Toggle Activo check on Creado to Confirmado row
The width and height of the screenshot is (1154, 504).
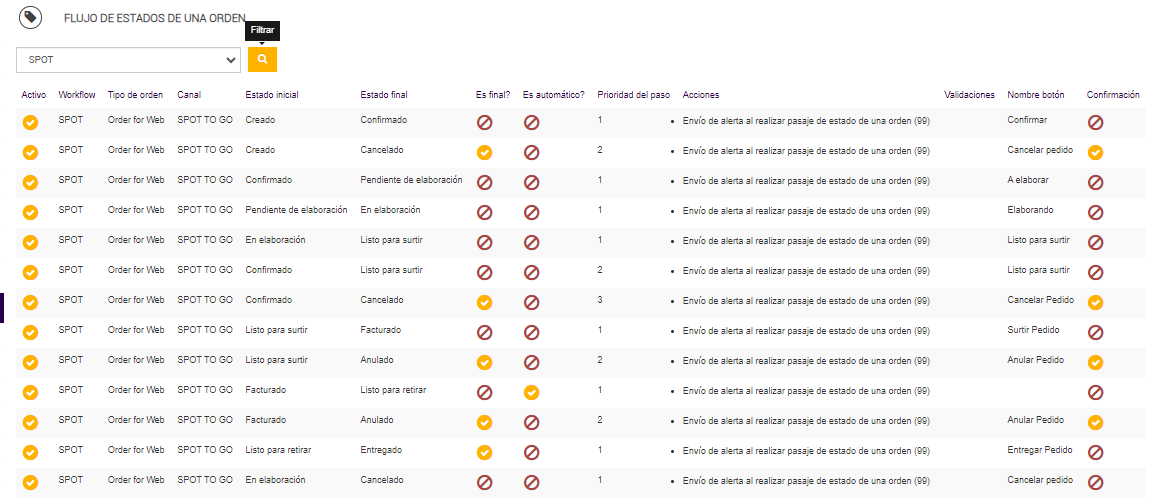(x=31, y=123)
